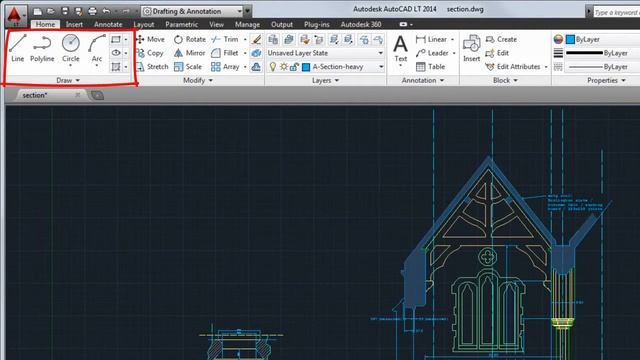Select the Polyline tool

(42, 48)
